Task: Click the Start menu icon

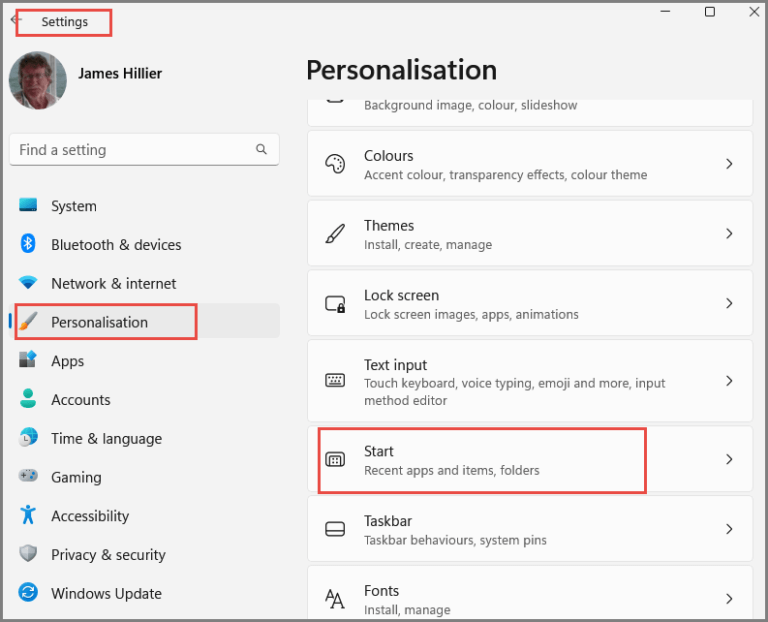Action: [x=335, y=459]
